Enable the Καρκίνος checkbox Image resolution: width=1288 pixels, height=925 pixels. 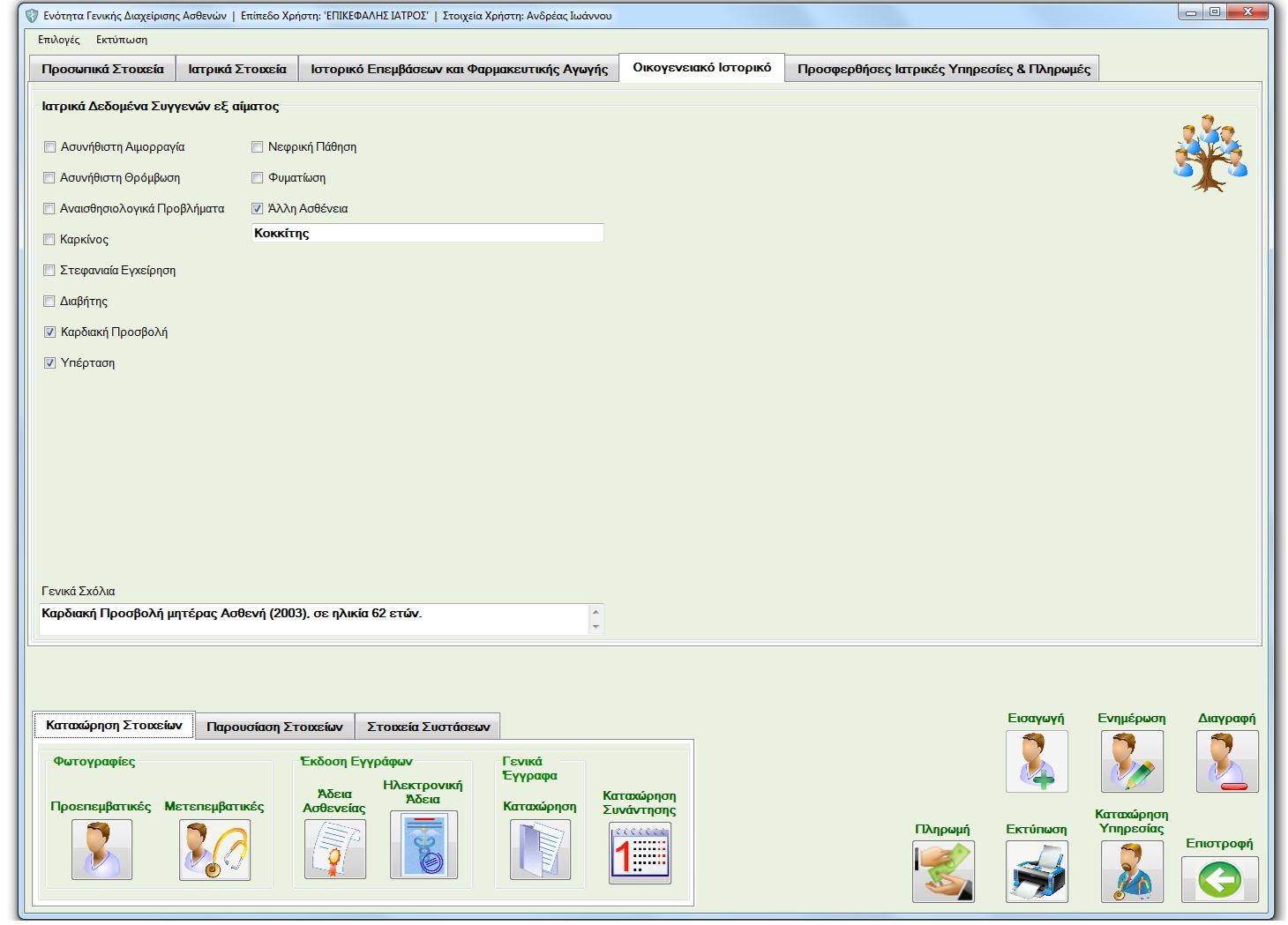[x=50, y=240]
